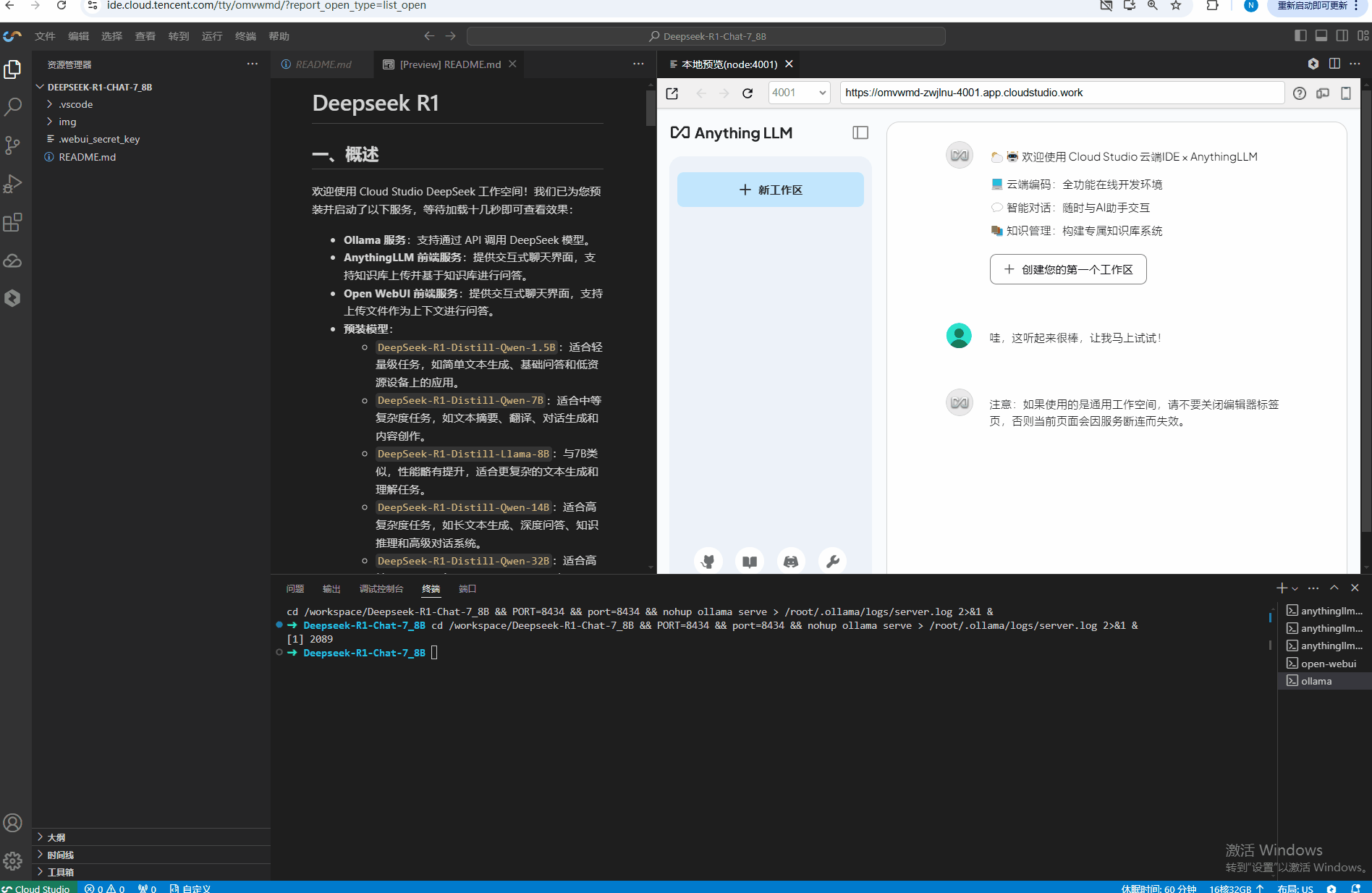The width and height of the screenshot is (1372, 893).
Task: Close the [Preview] README.md tab
Action: (512, 64)
